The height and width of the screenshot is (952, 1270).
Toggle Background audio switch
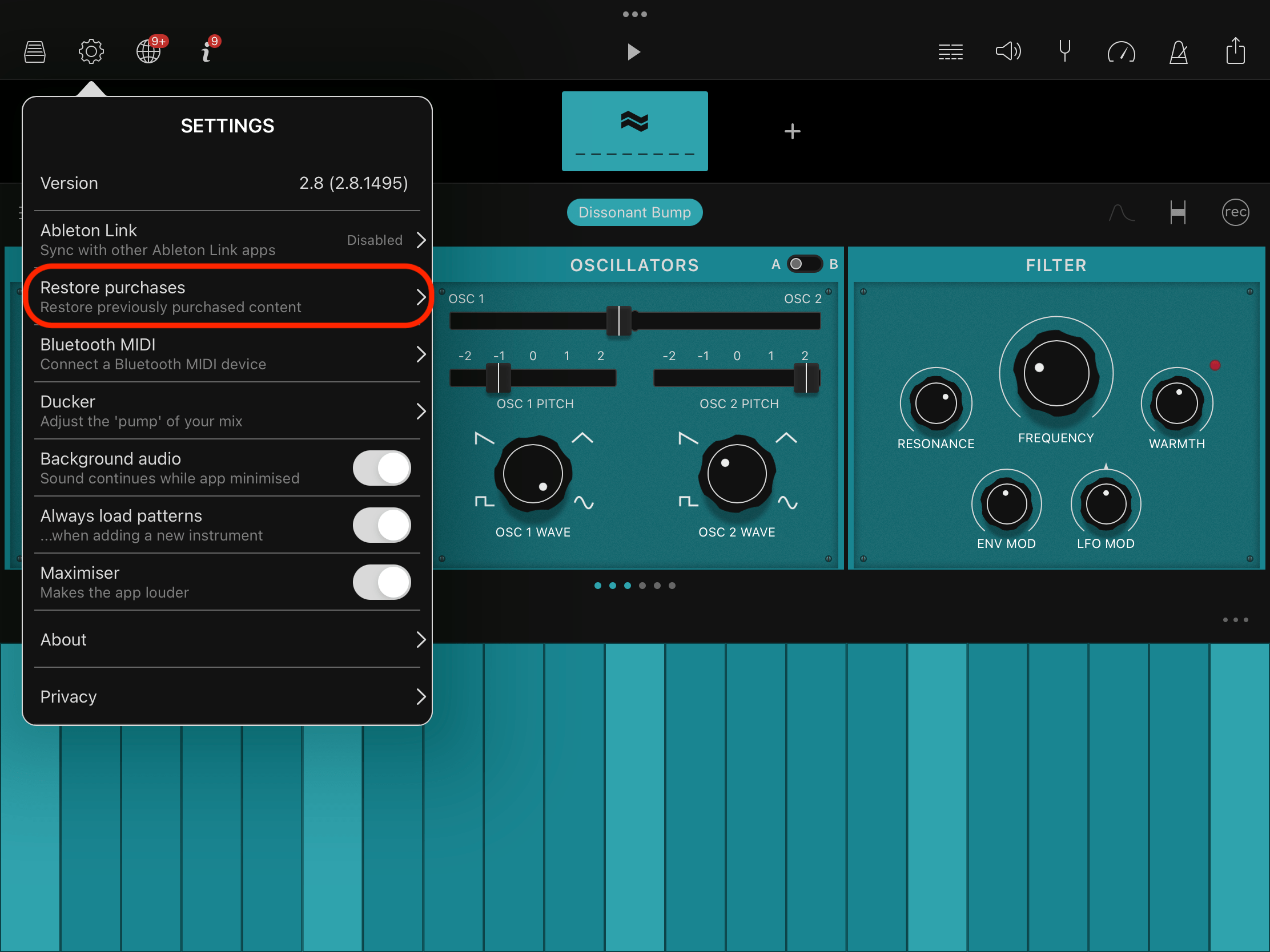(382, 467)
